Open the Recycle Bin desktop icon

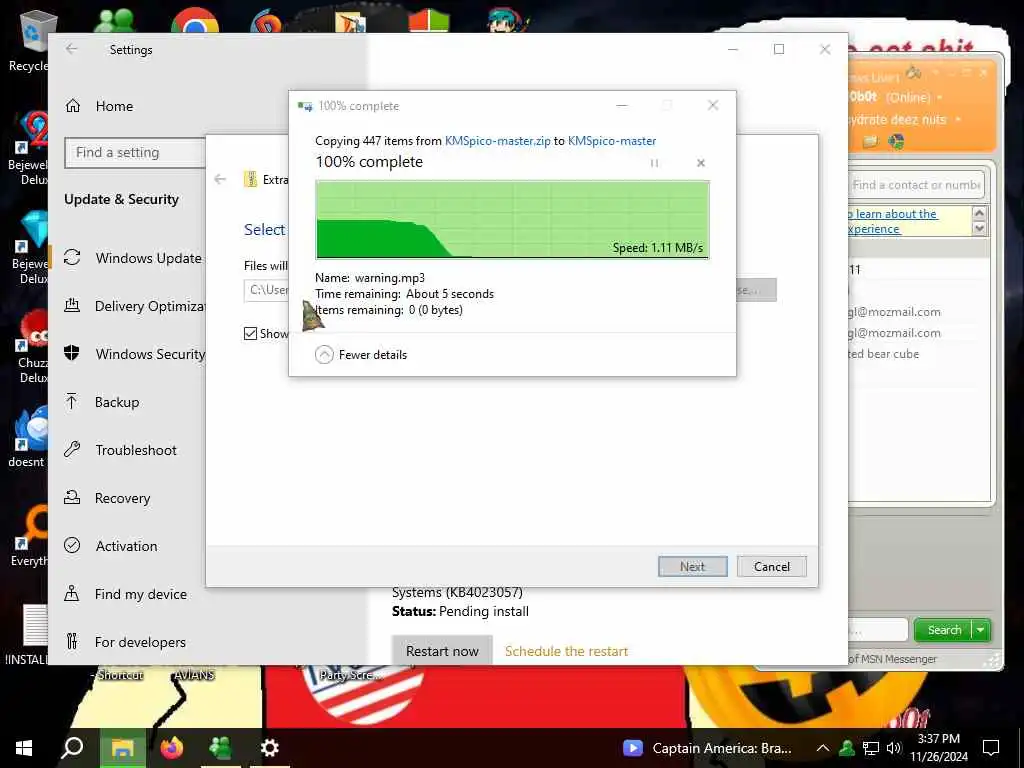pos(29,40)
